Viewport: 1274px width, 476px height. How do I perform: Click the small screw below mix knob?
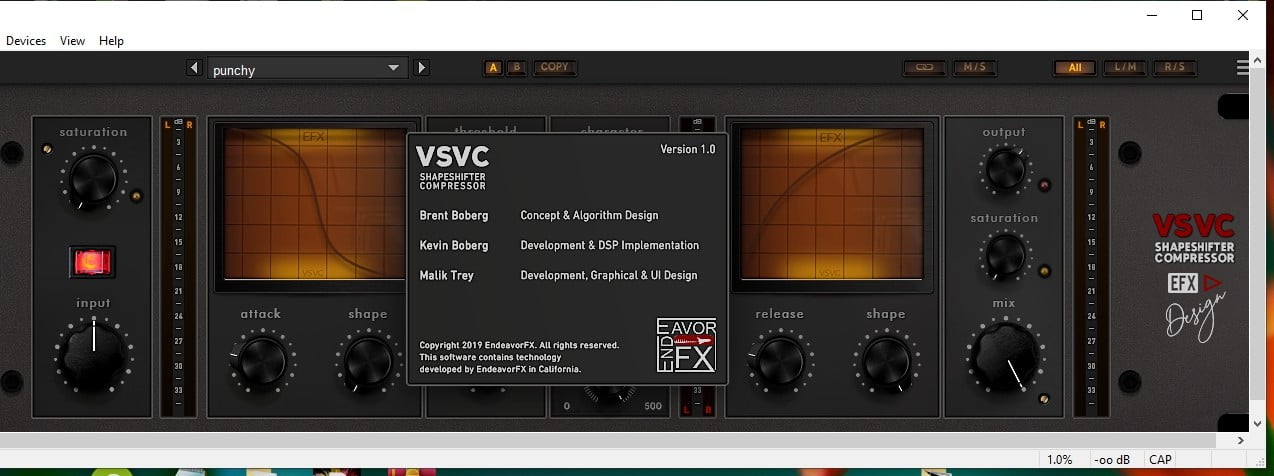click(x=1043, y=399)
